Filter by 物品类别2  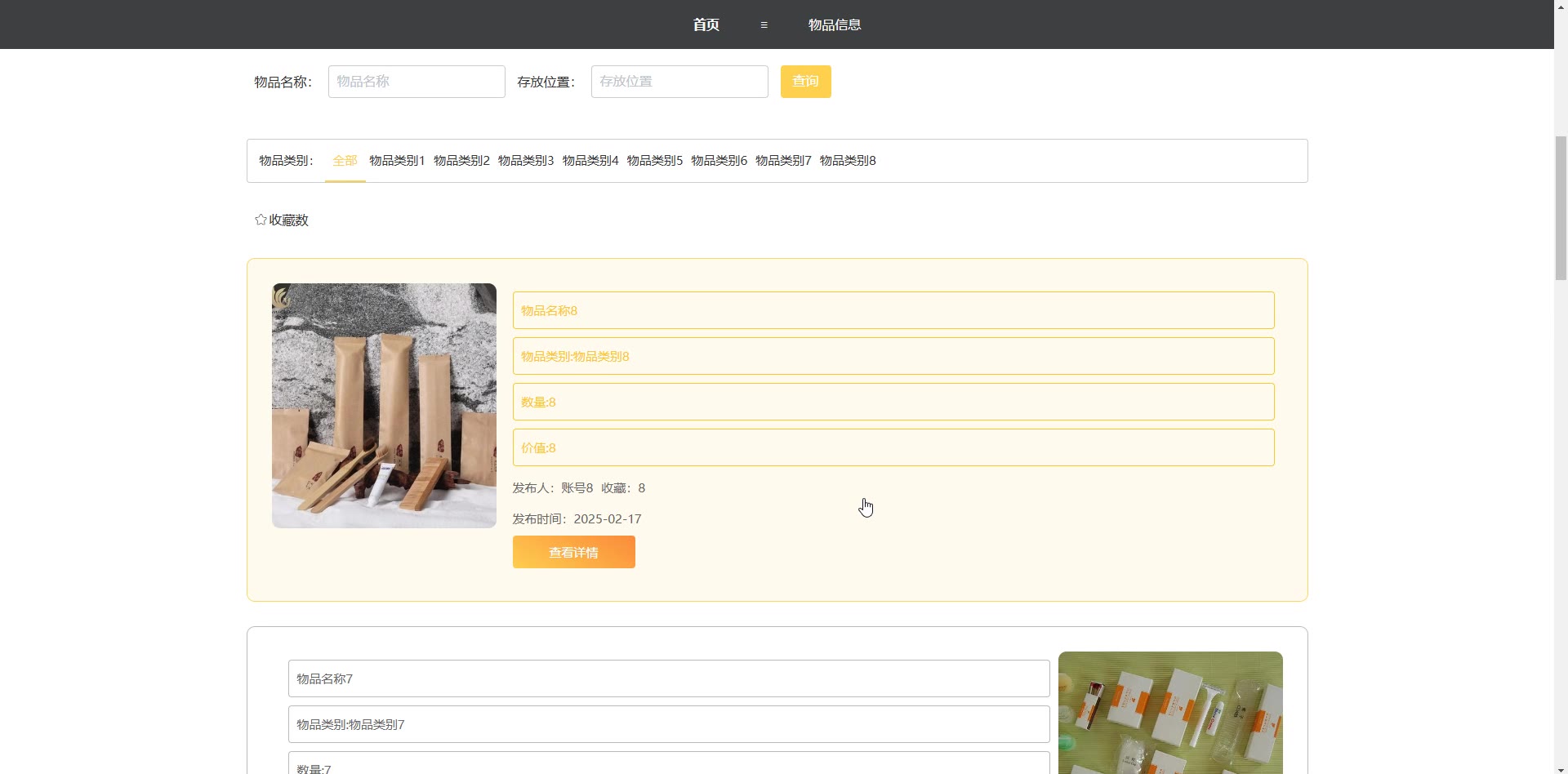461,161
